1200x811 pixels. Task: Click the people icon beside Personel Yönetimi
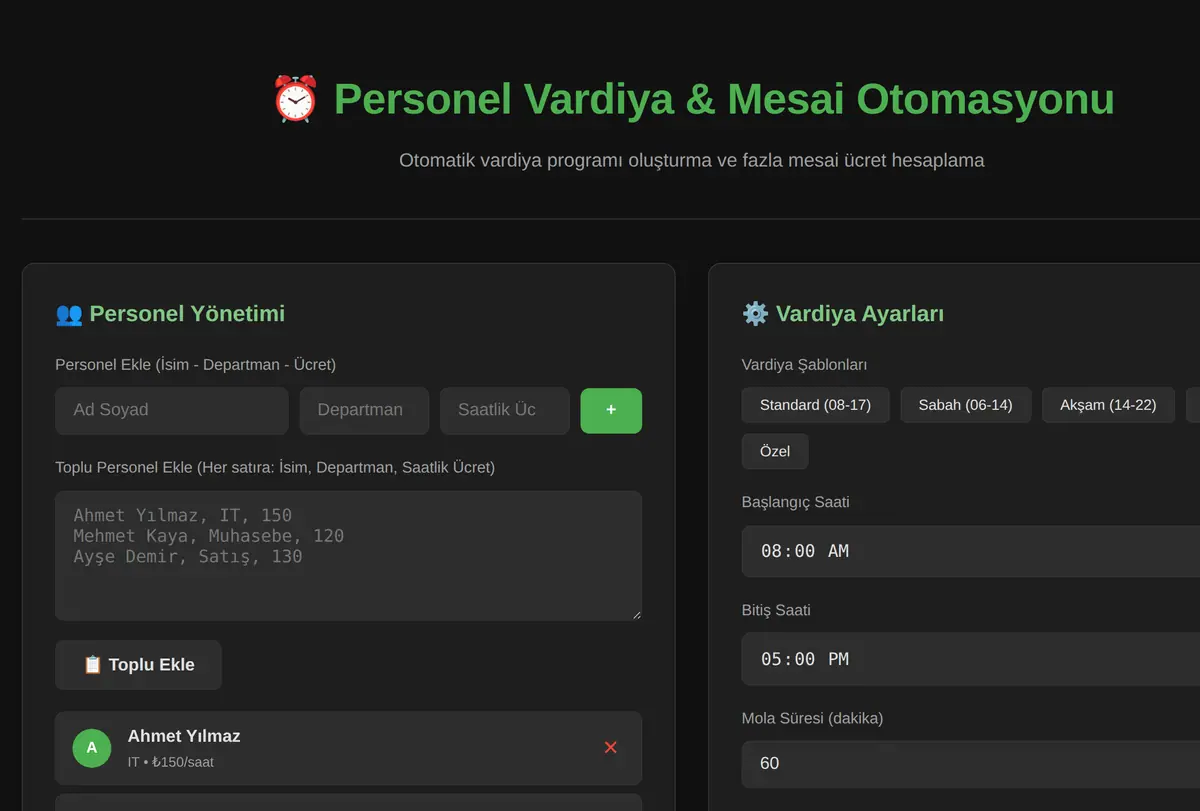69,314
